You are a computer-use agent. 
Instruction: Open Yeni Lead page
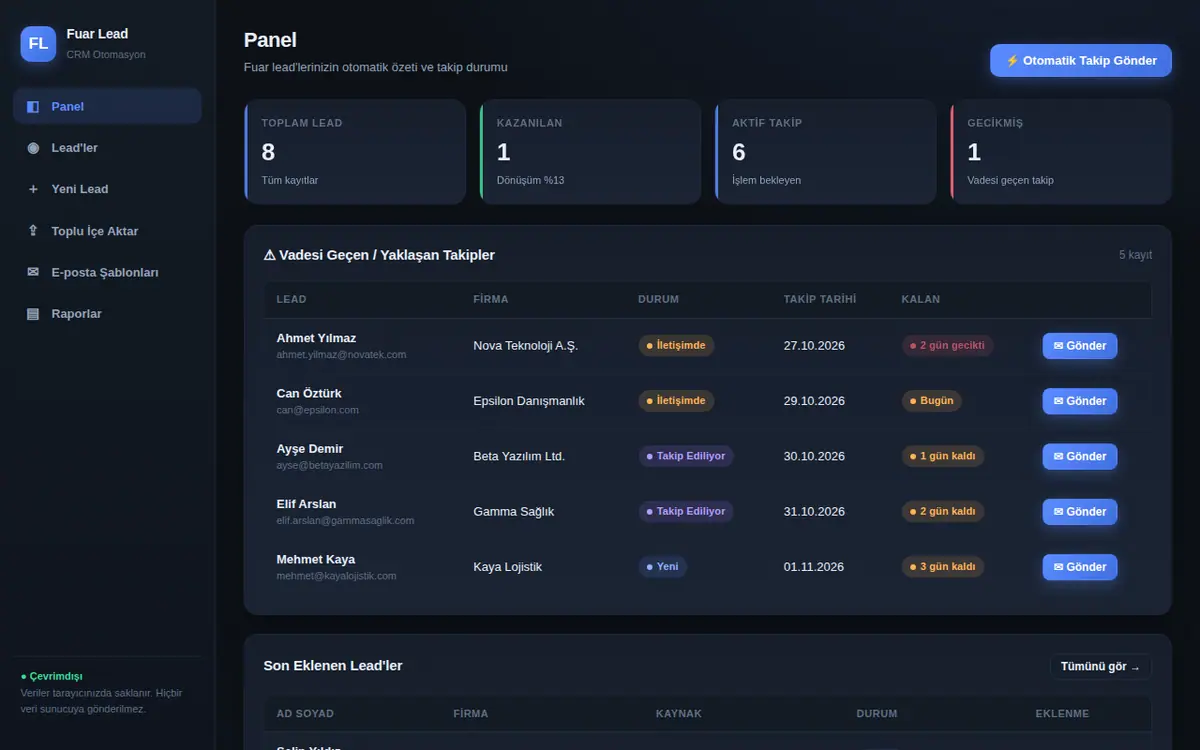pyautogui.click(x=108, y=189)
